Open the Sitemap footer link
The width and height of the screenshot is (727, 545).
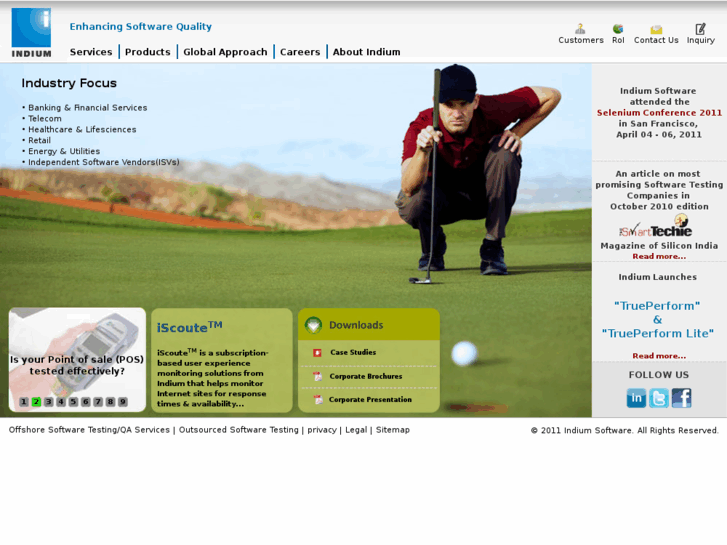[x=393, y=430]
